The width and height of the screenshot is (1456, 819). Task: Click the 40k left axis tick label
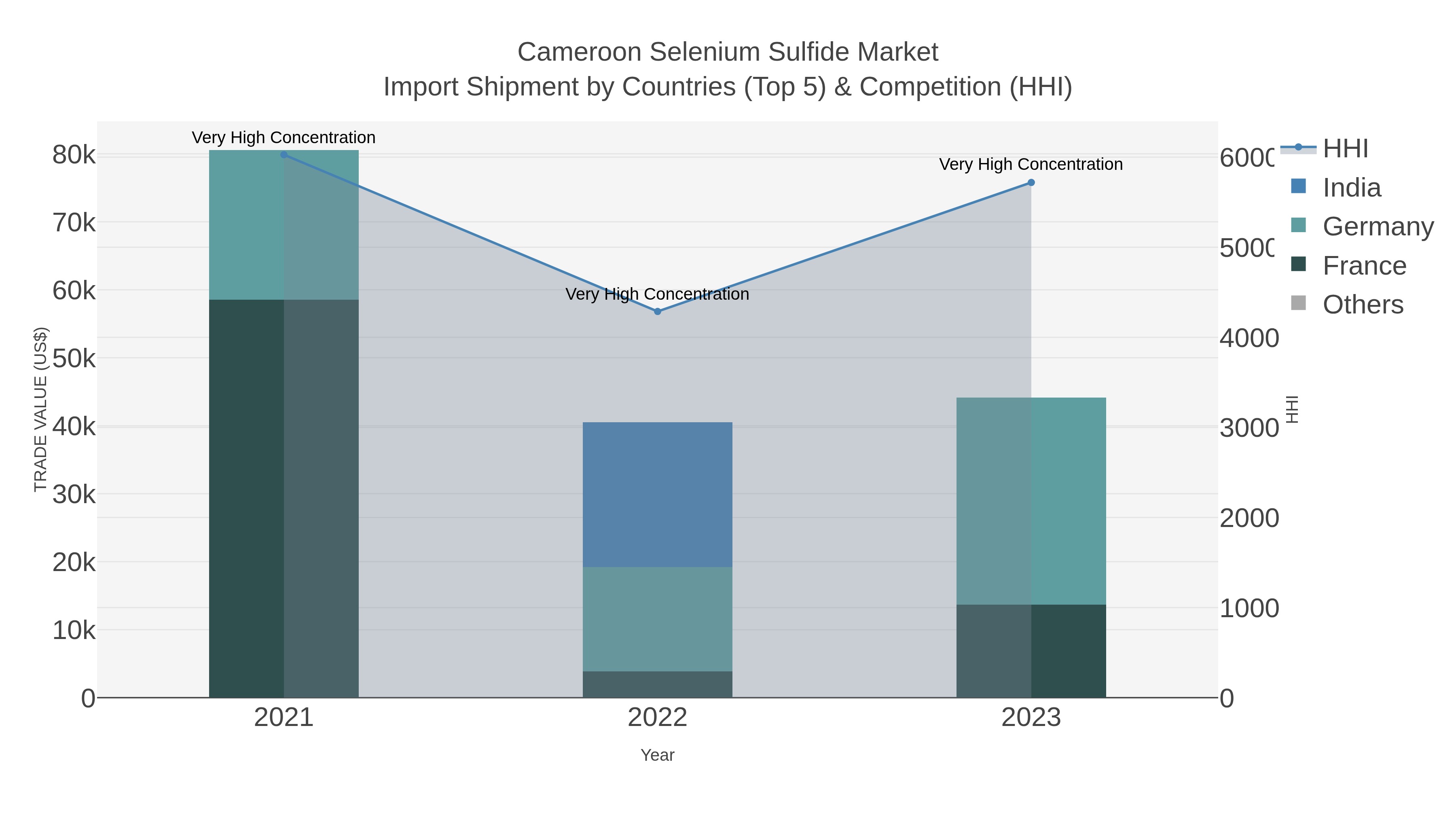point(74,426)
